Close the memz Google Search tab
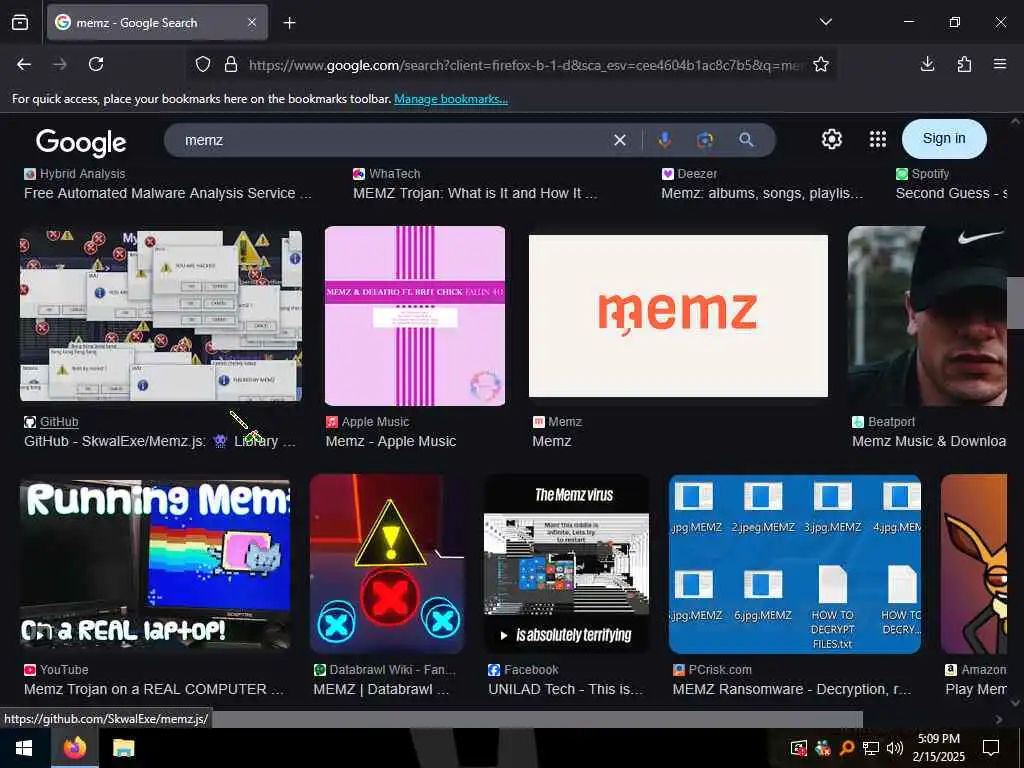The image size is (1024, 768). tap(252, 23)
